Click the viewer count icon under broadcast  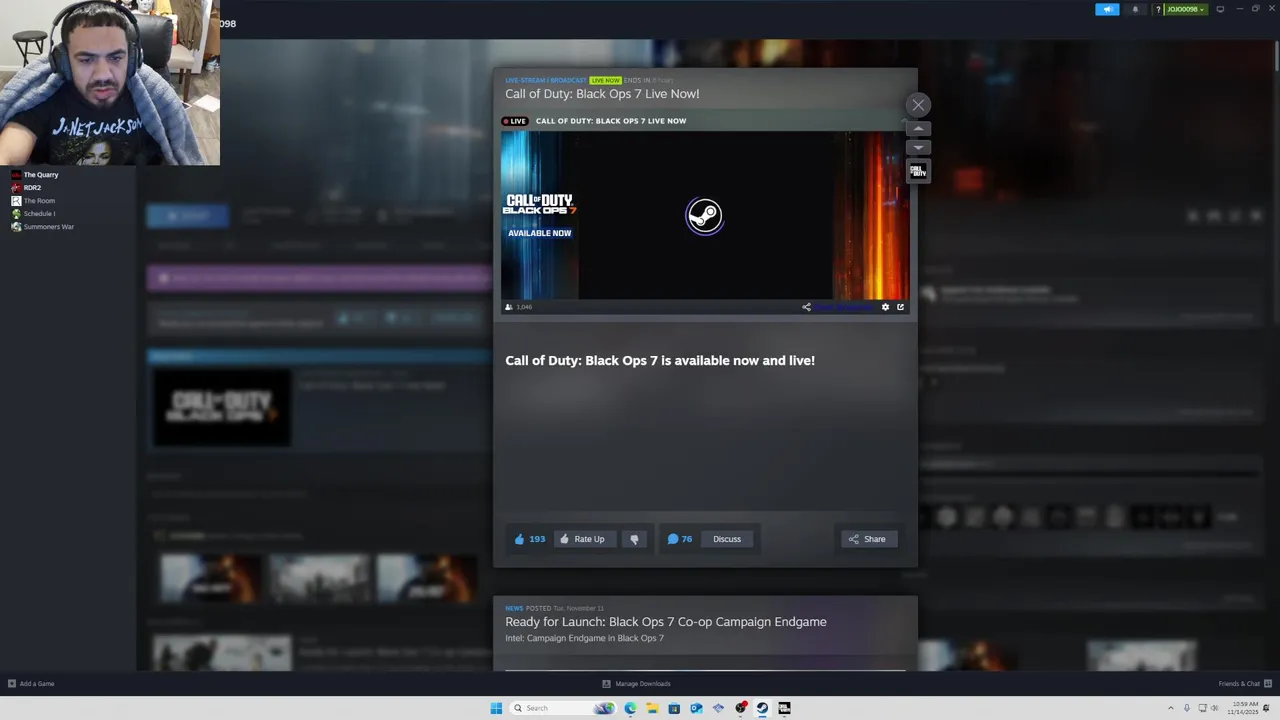[x=509, y=307]
